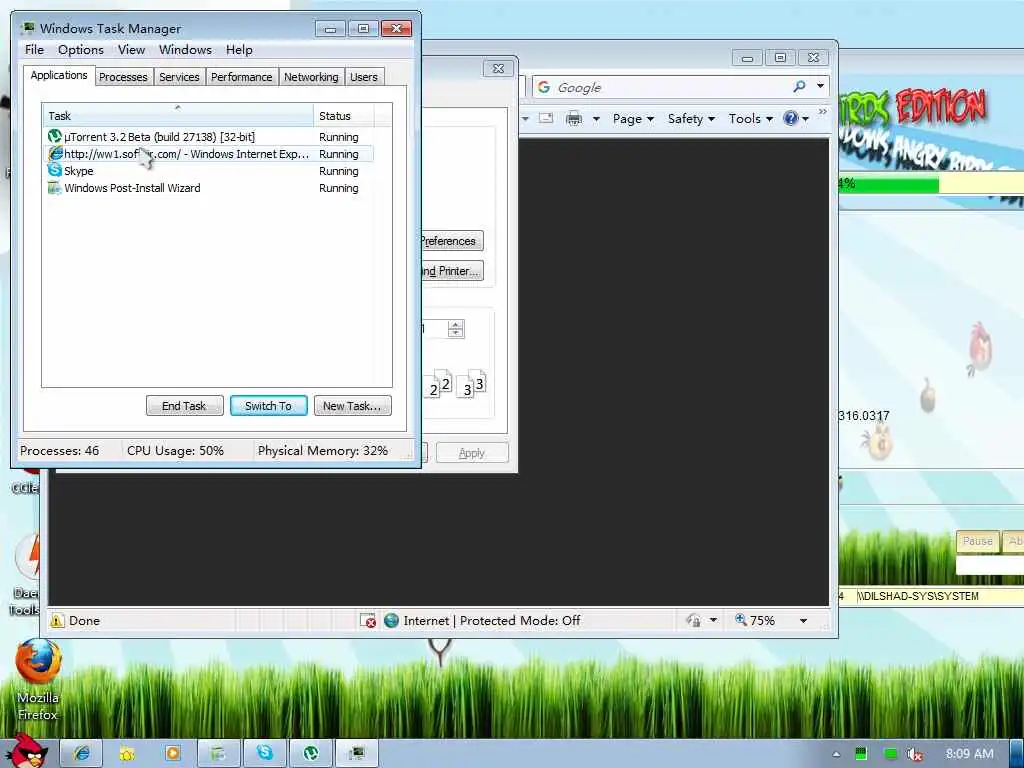Click the Windows Post-Install Wizard row icon
Image resolution: width=1024 pixels, height=768 pixels.
pos(55,188)
